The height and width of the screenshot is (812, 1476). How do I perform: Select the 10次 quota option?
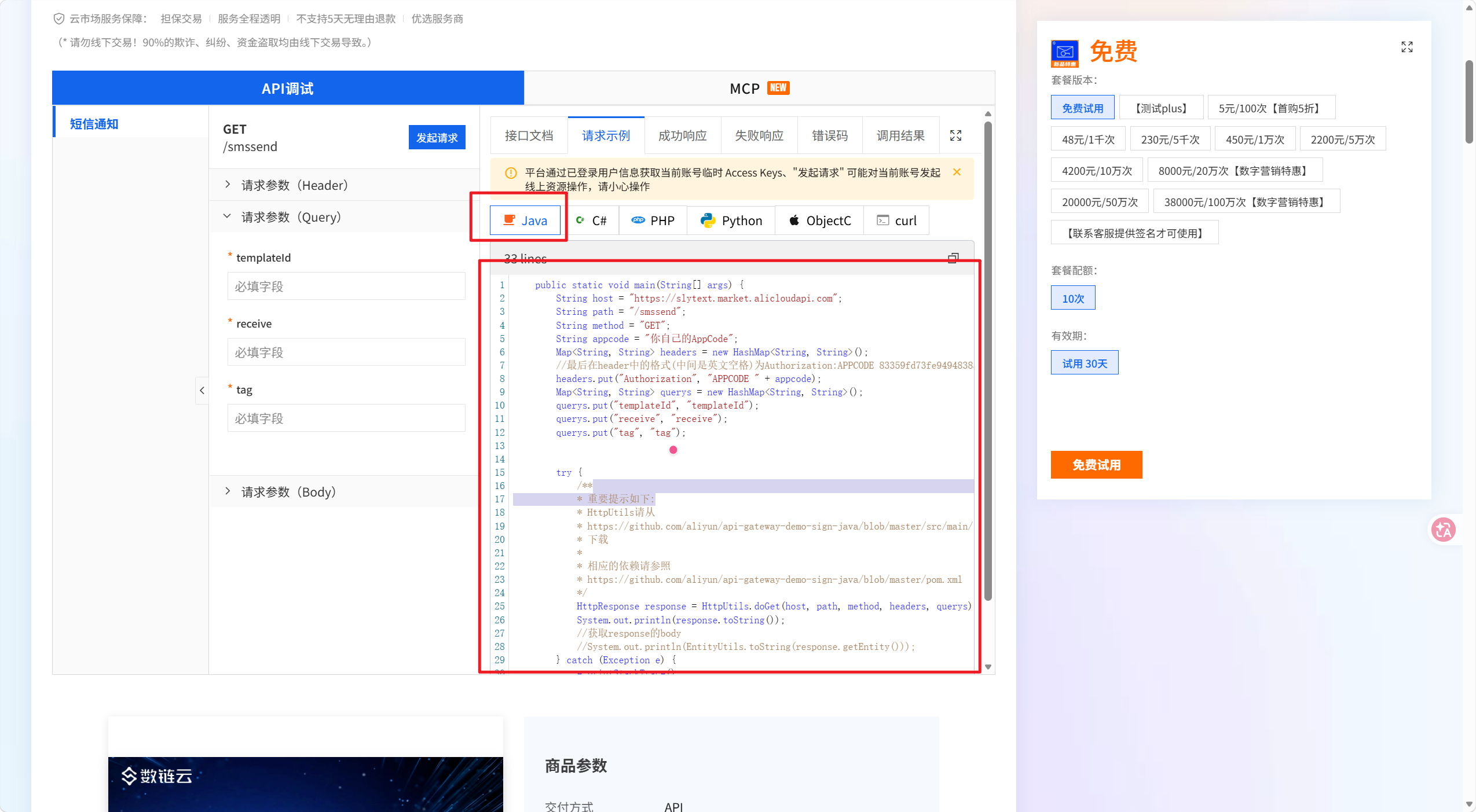pos(1073,298)
